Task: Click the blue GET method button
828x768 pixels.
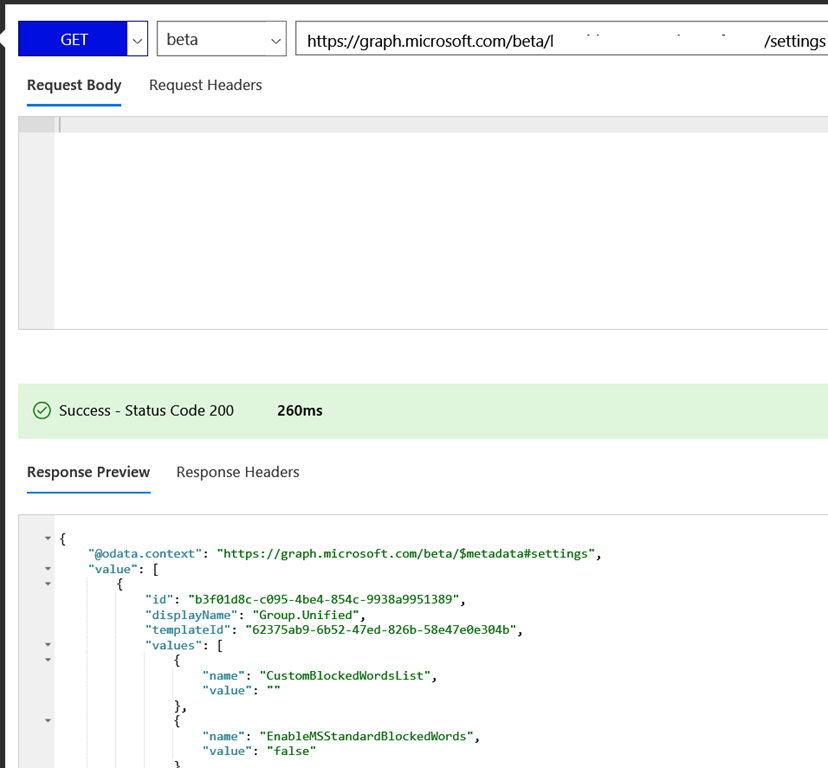Action: 74,40
